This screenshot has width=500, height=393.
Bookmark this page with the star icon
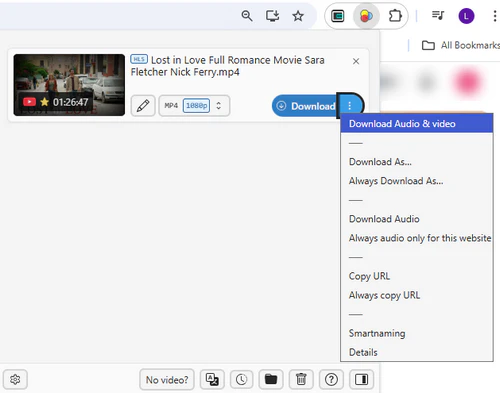click(x=298, y=16)
